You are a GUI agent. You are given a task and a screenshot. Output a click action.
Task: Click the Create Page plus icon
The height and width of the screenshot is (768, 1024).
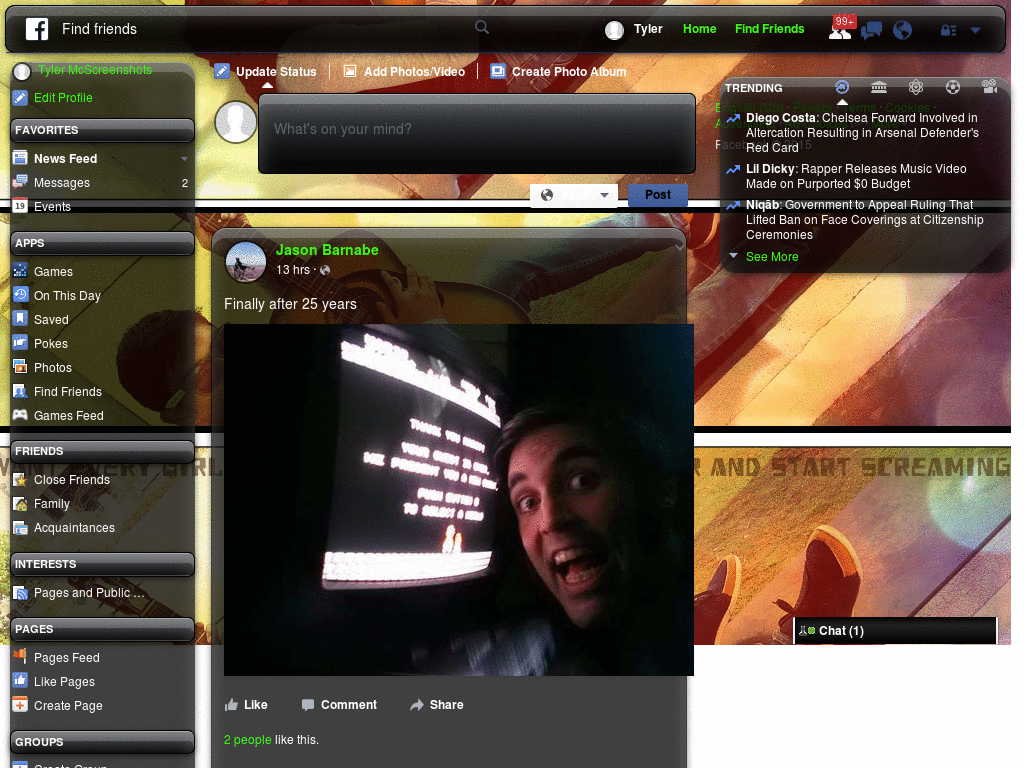20,705
